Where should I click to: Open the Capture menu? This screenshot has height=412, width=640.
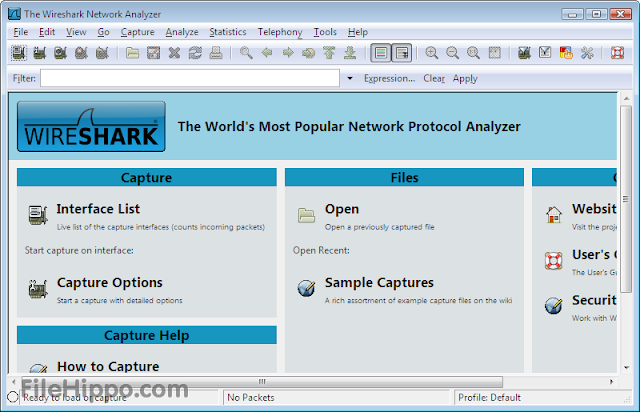pyautogui.click(x=138, y=32)
